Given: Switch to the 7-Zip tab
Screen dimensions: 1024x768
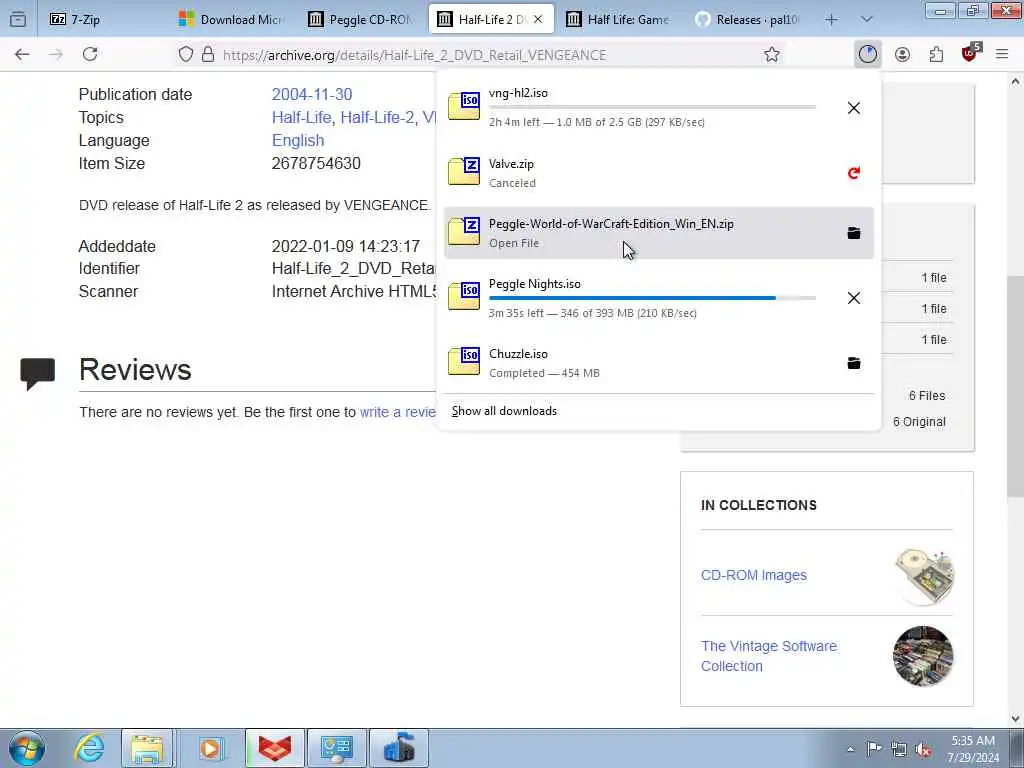Looking at the screenshot, I should 101,20.
